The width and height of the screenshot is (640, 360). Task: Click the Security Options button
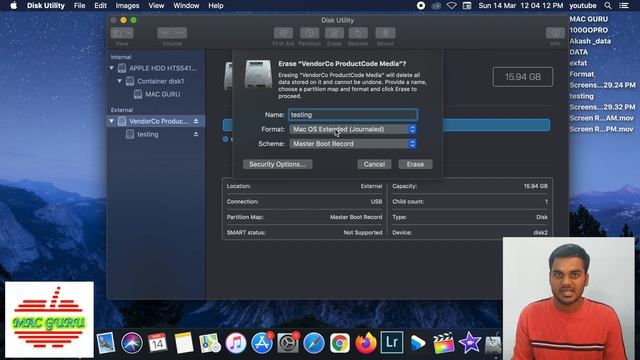(278, 164)
